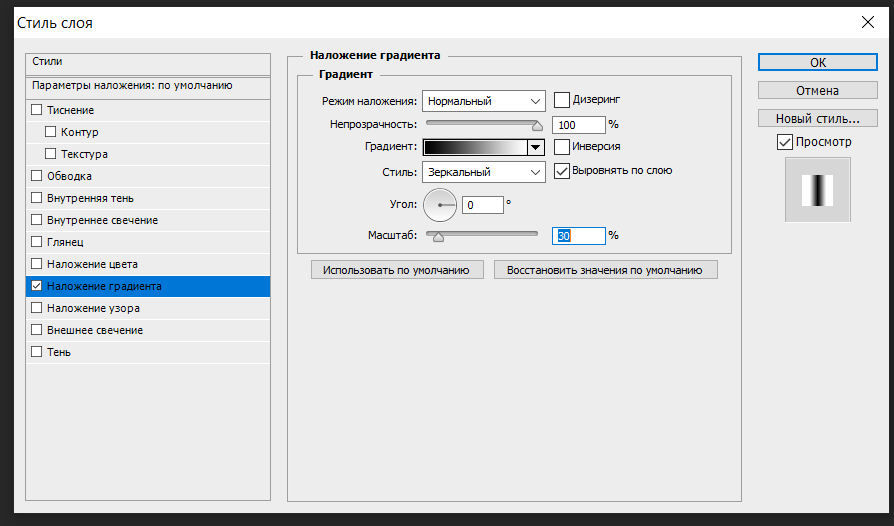
Task: Enable the Наложение узора checkbox
Action: pos(36,308)
